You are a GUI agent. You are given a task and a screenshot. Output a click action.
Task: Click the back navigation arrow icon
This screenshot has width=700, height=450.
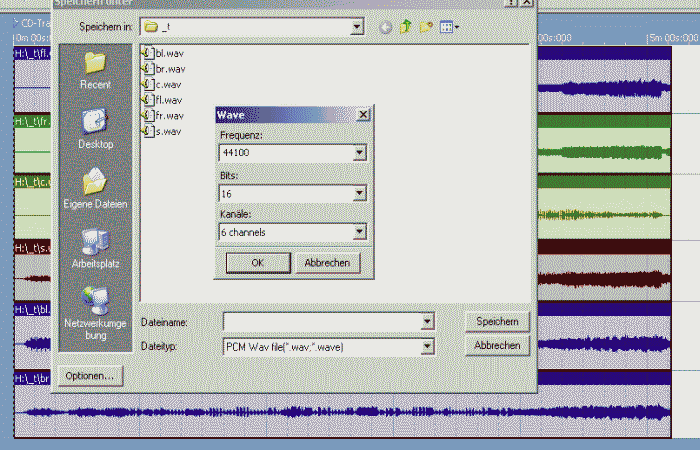pyautogui.click(x=386, y=27)
